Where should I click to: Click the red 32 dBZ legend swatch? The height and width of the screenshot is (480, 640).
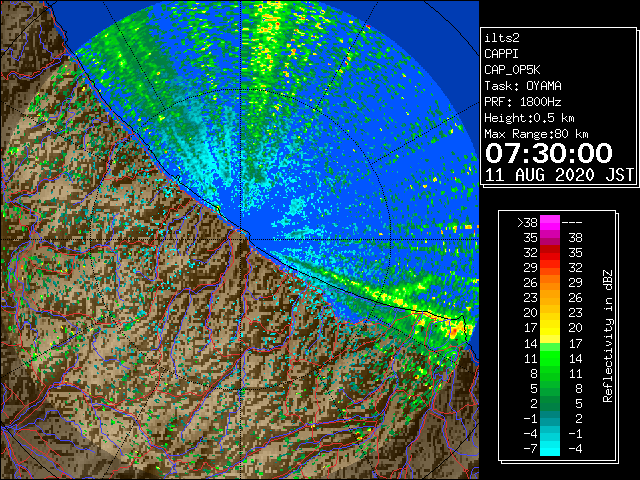pyautogui.click(x=550, y=253)
